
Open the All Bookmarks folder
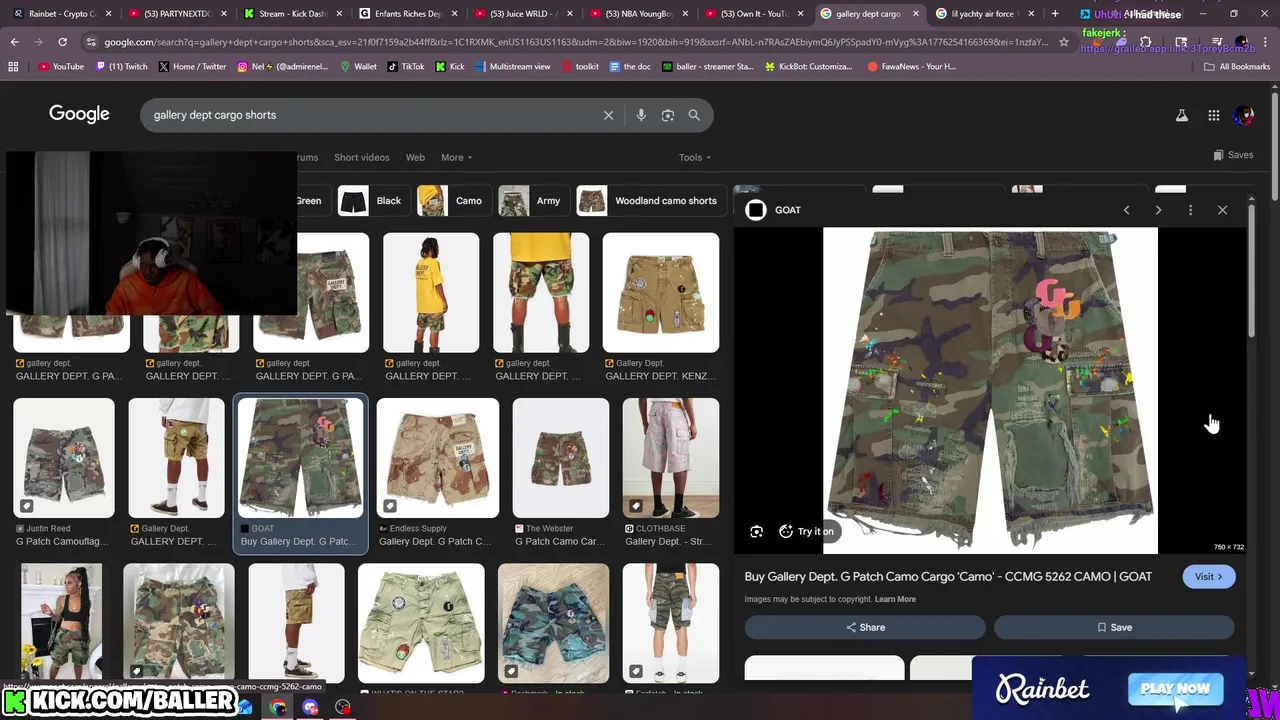(1237, 66)
